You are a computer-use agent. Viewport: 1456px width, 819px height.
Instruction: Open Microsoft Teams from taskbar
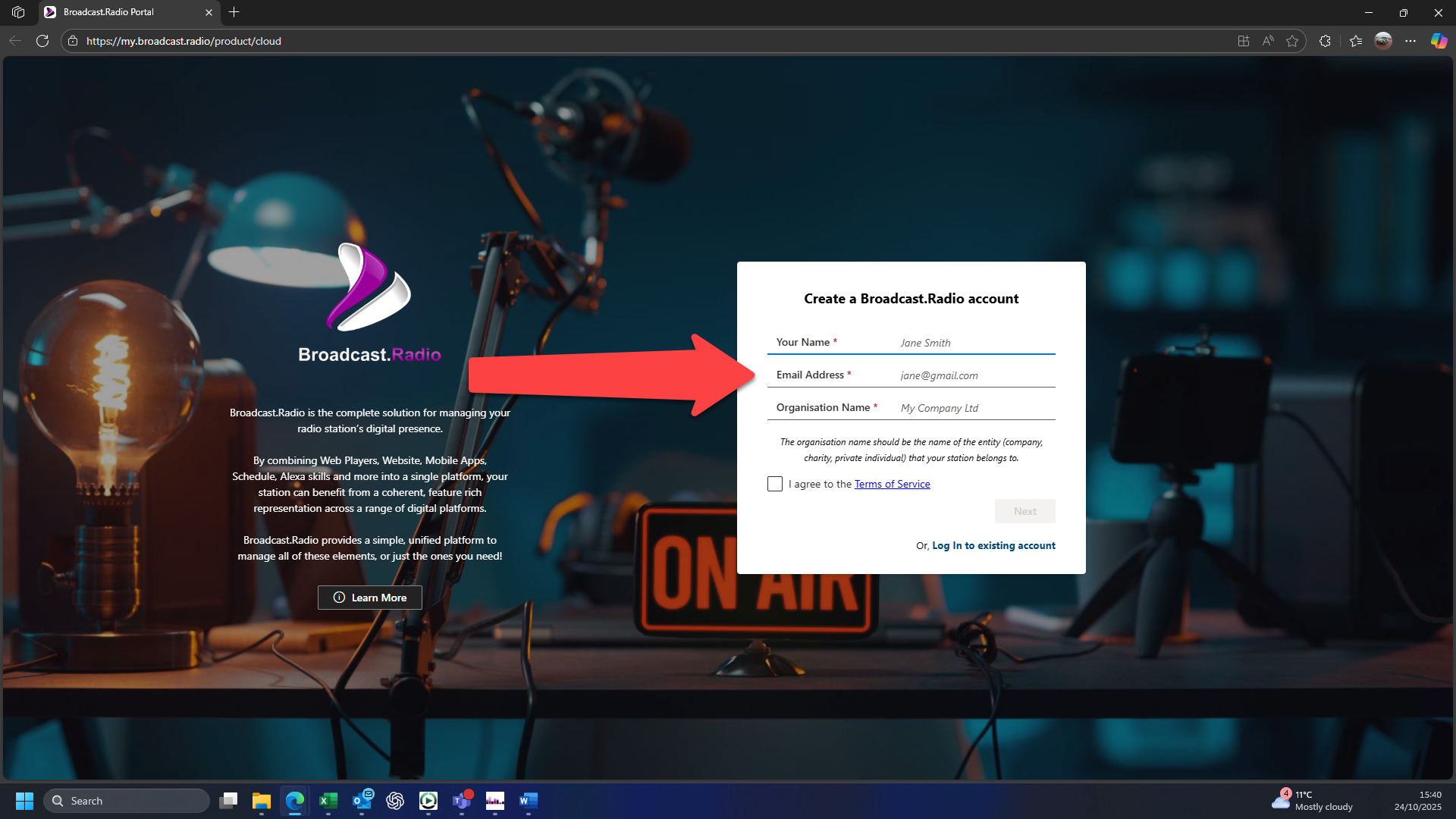pos(462,801)
